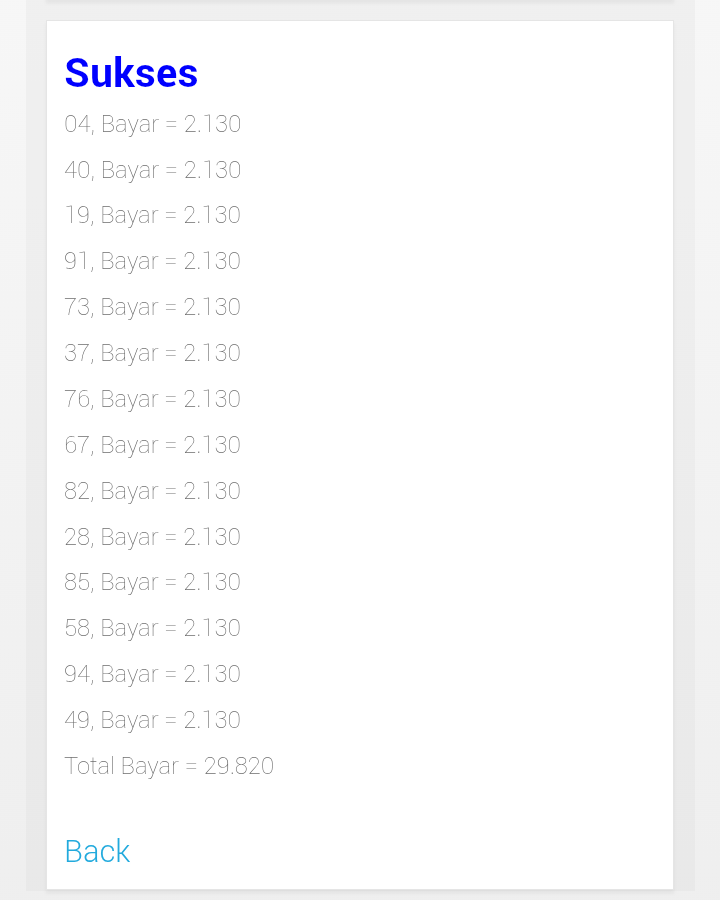Click the 2.130 amount beside 04
The width and height of the screenshot is (720, 900).
coord(212,124)
